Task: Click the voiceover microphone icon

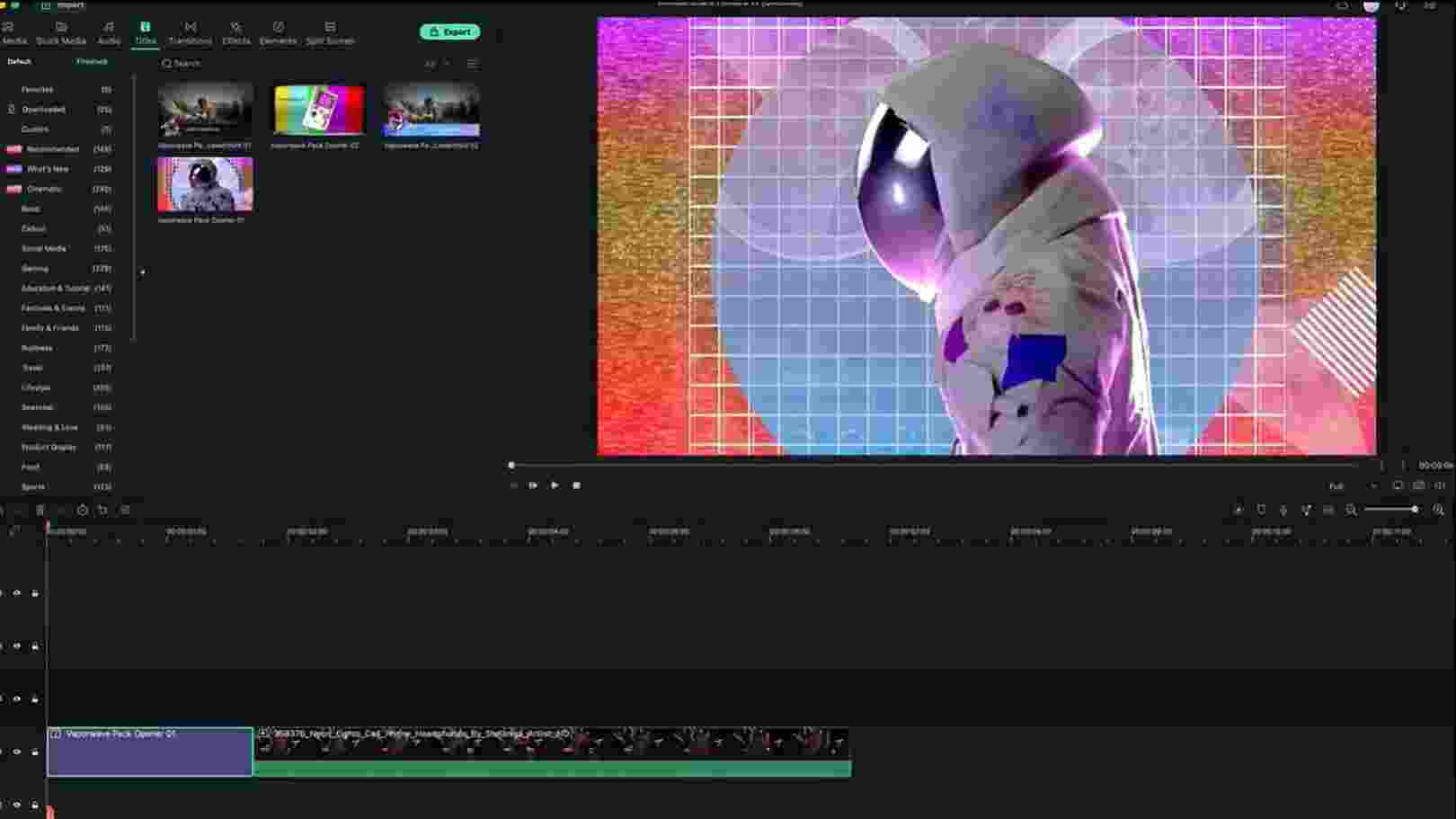Action: click(1283, 510)
